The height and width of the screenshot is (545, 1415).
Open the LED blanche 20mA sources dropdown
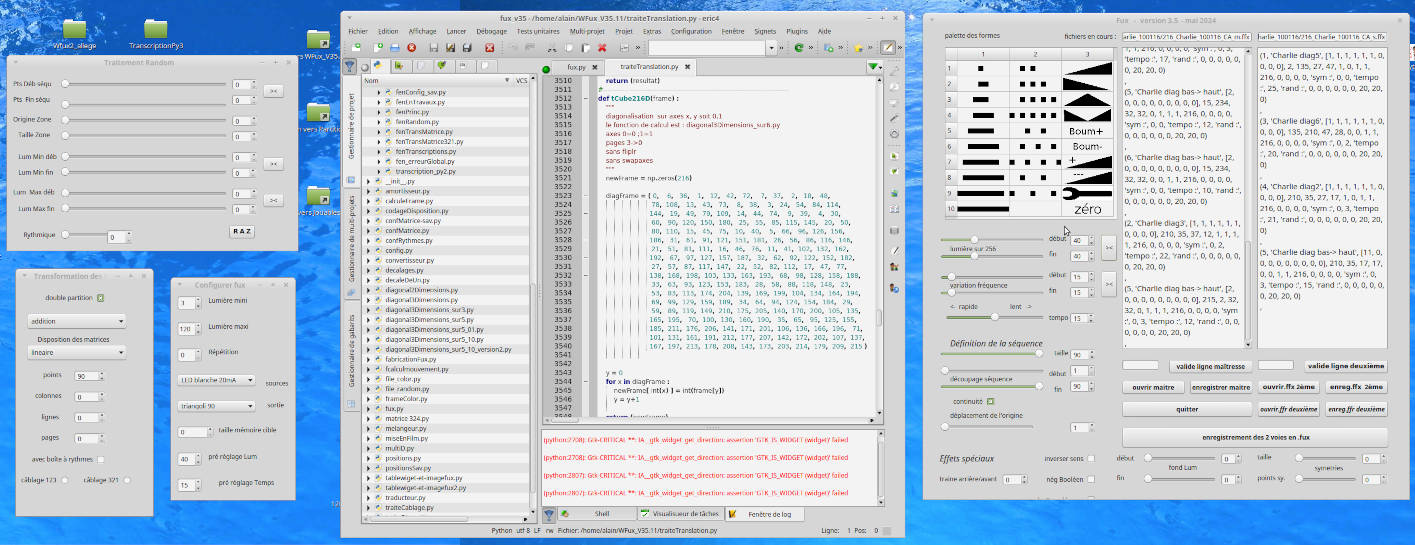tap(216, 381)
